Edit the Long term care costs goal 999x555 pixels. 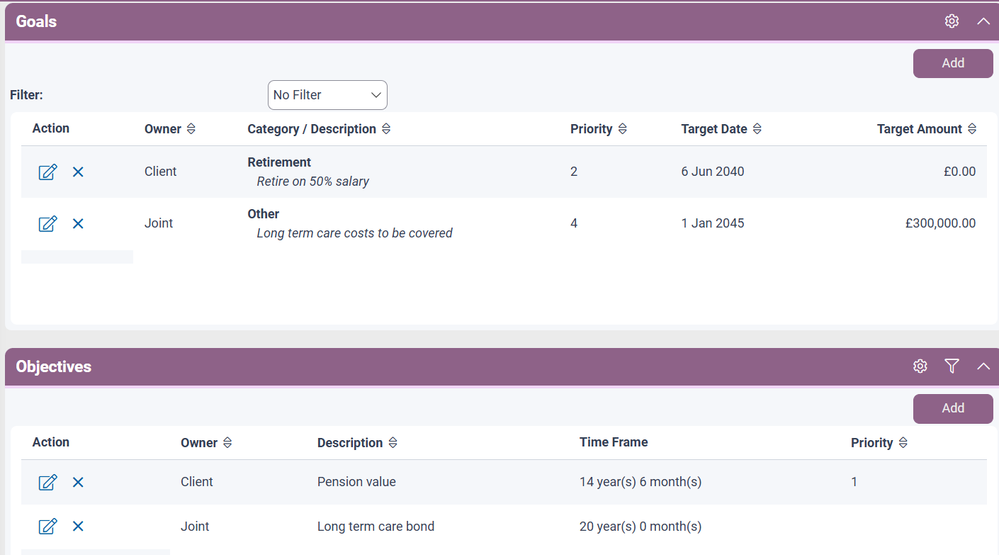coord(47,224)
